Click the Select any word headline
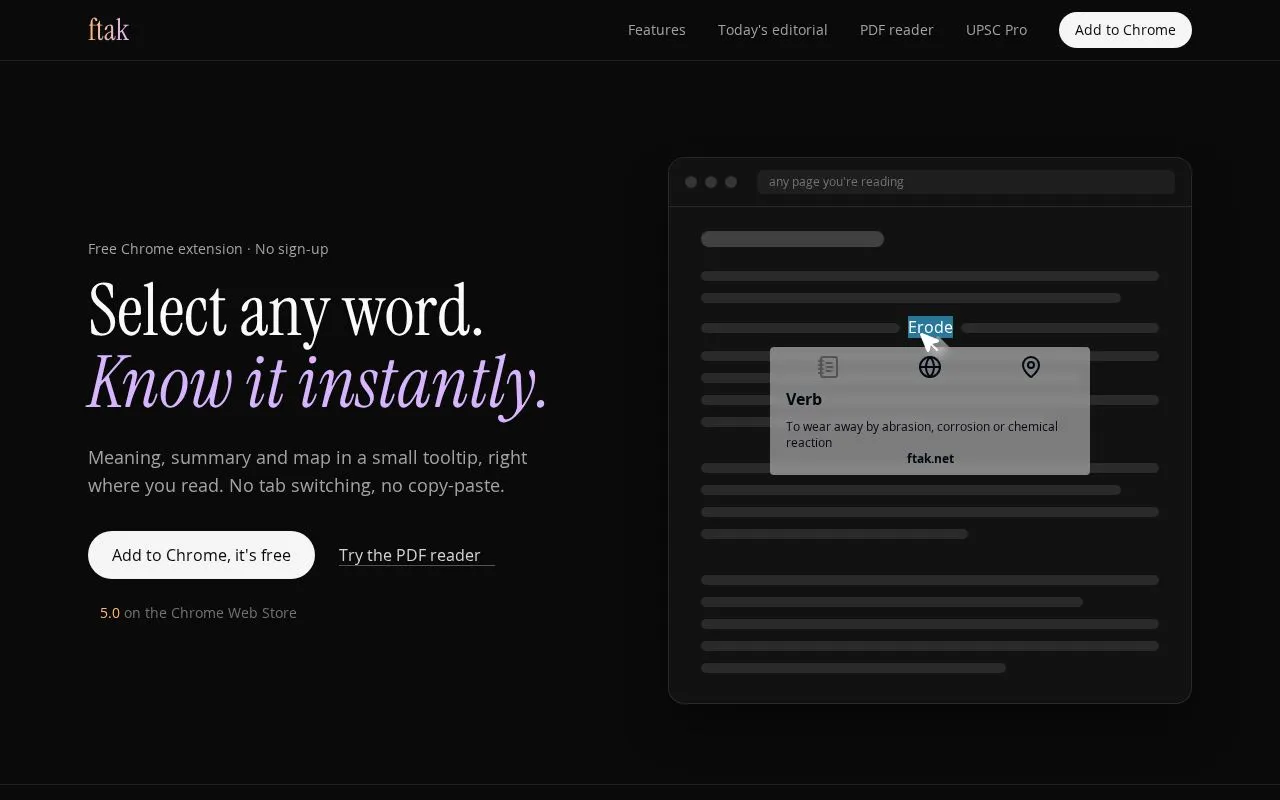Screen dimensions: 1280x800 click(286, 310)
